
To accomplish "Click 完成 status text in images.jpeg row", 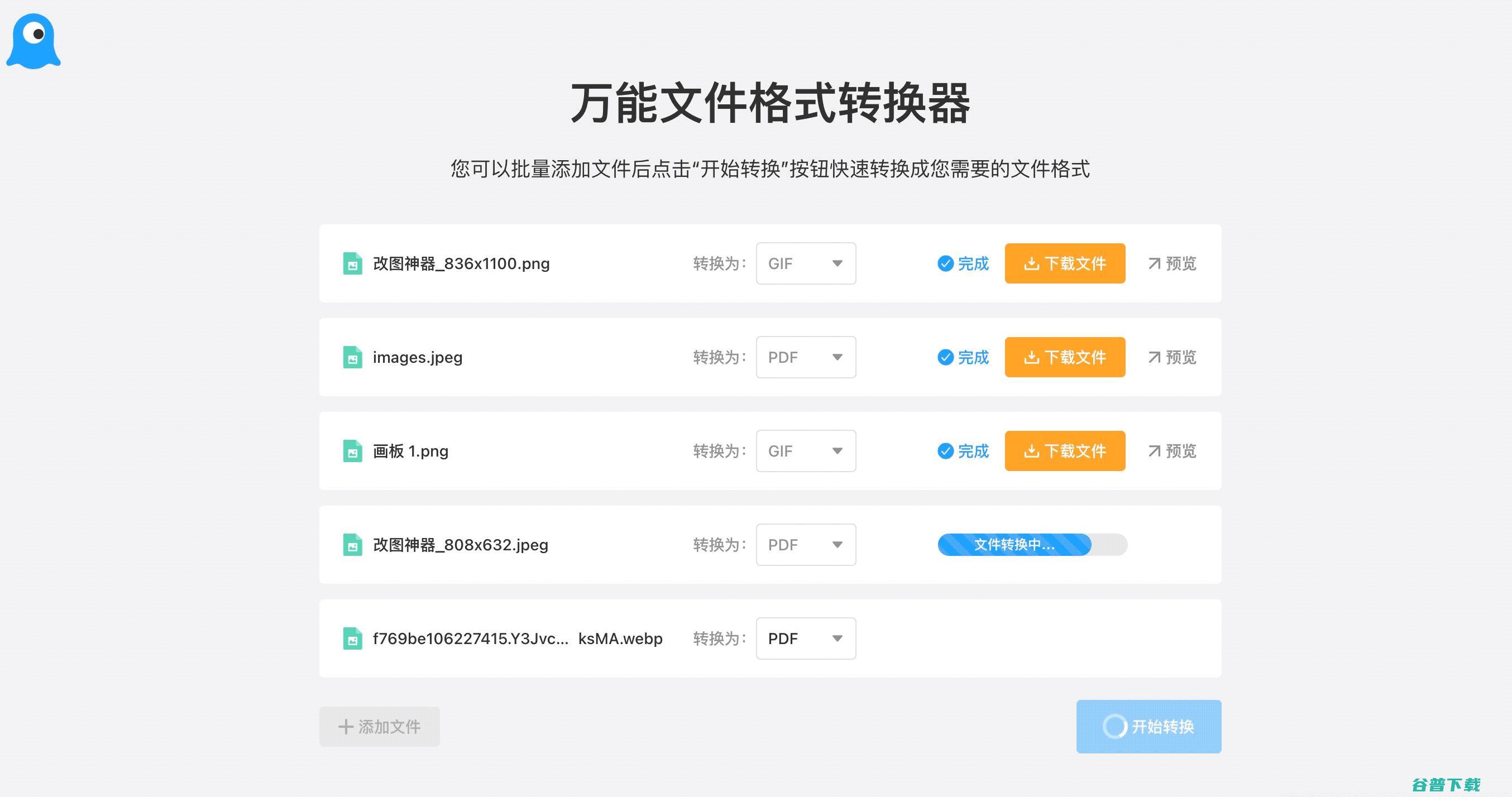I will pyautogui.click(x=973, y=357).
